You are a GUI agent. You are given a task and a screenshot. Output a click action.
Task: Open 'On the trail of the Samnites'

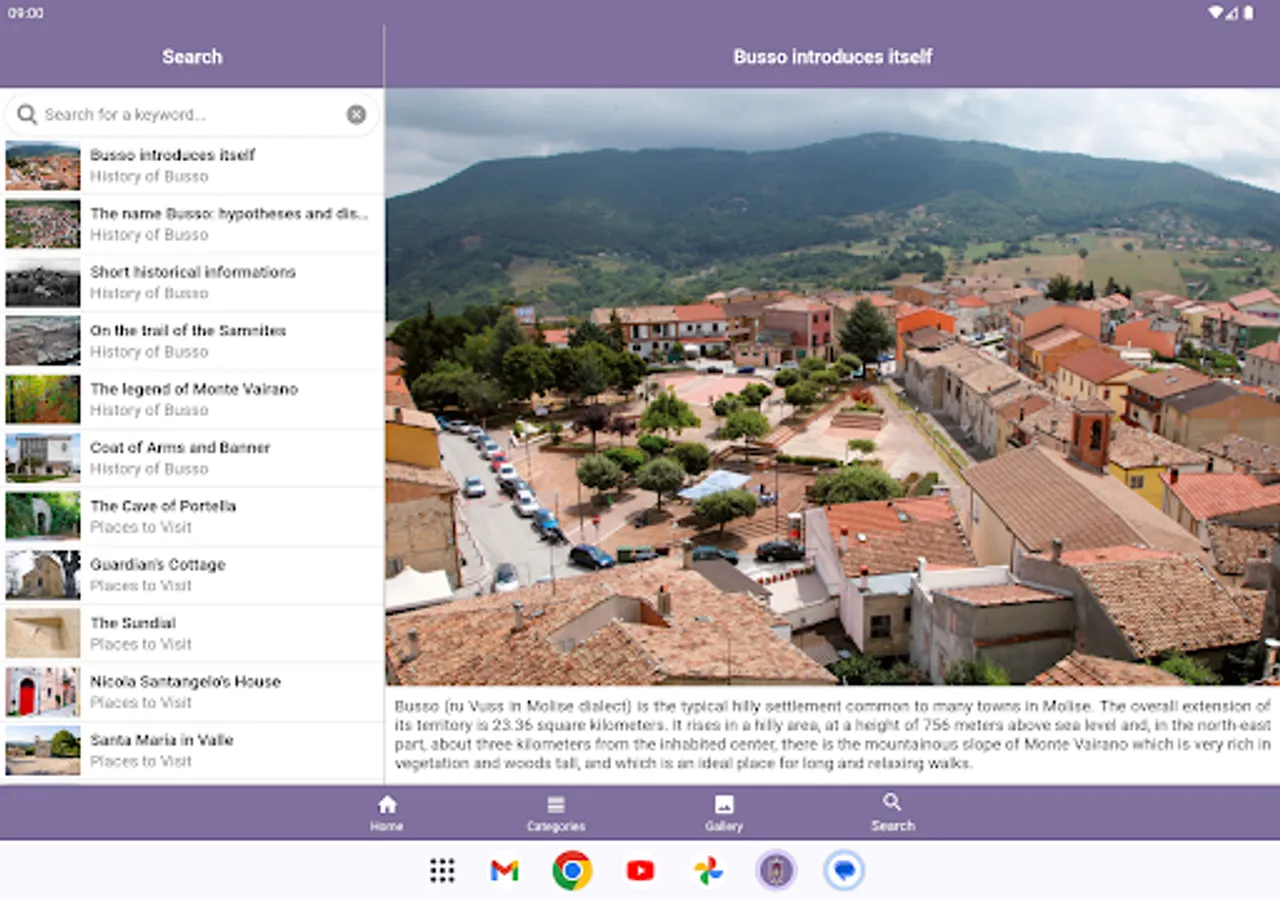pyautogui.click(x=188, y=340)
